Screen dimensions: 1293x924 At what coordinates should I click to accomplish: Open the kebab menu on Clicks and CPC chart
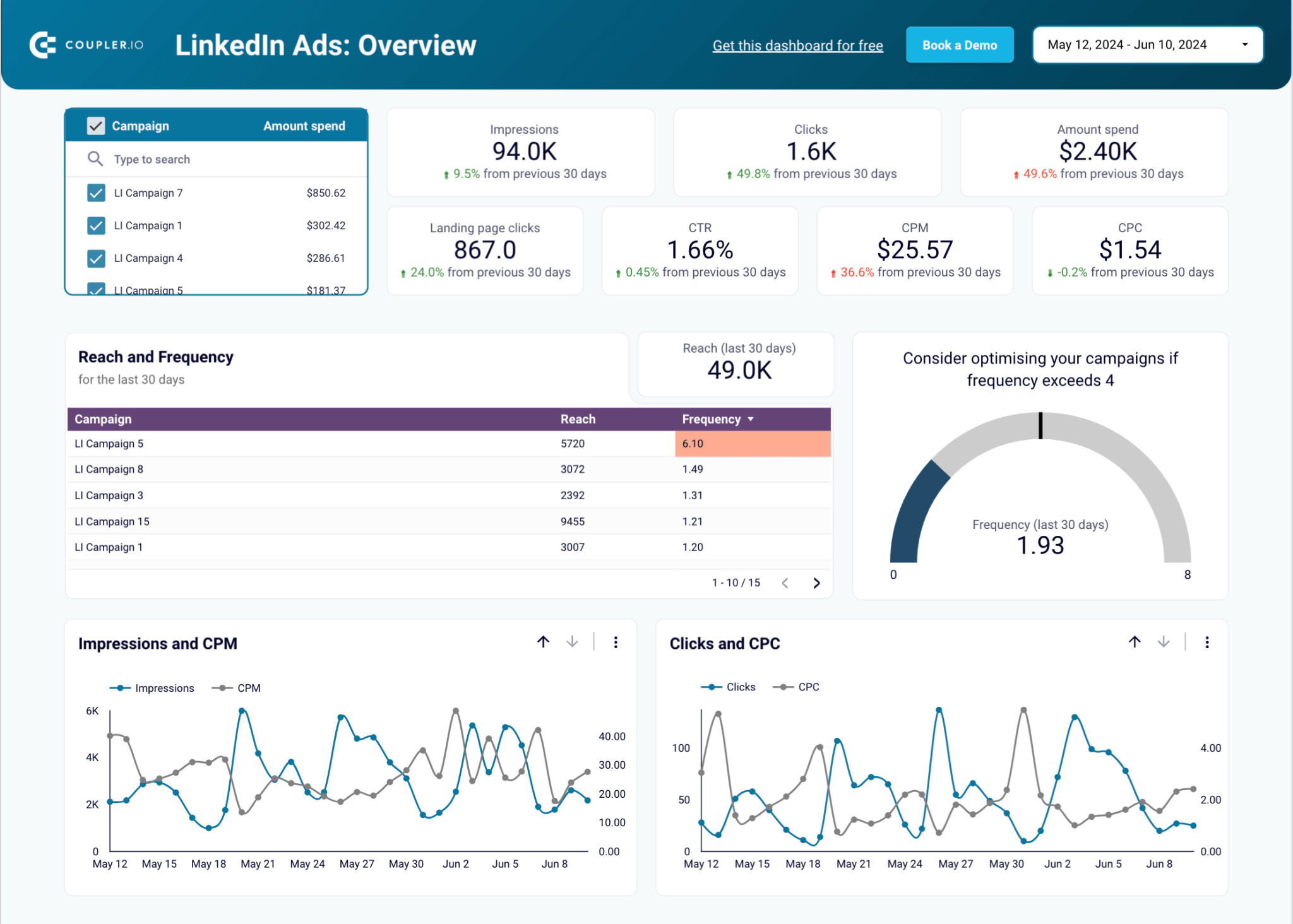1207,642
